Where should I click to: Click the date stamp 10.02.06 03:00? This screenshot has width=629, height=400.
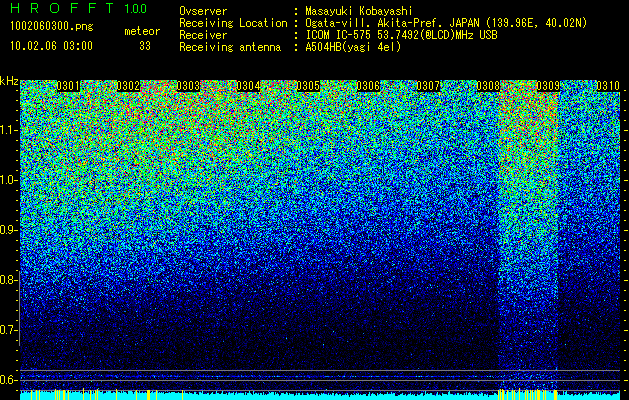pos(52,45)
